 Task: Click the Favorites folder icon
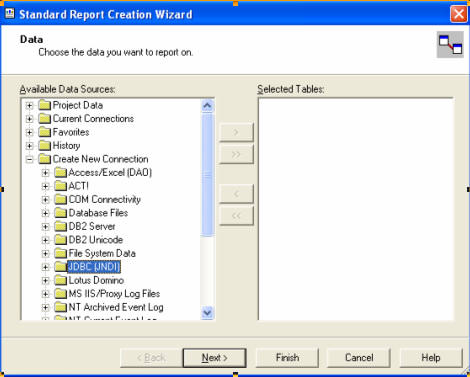(x=44, y=132)
